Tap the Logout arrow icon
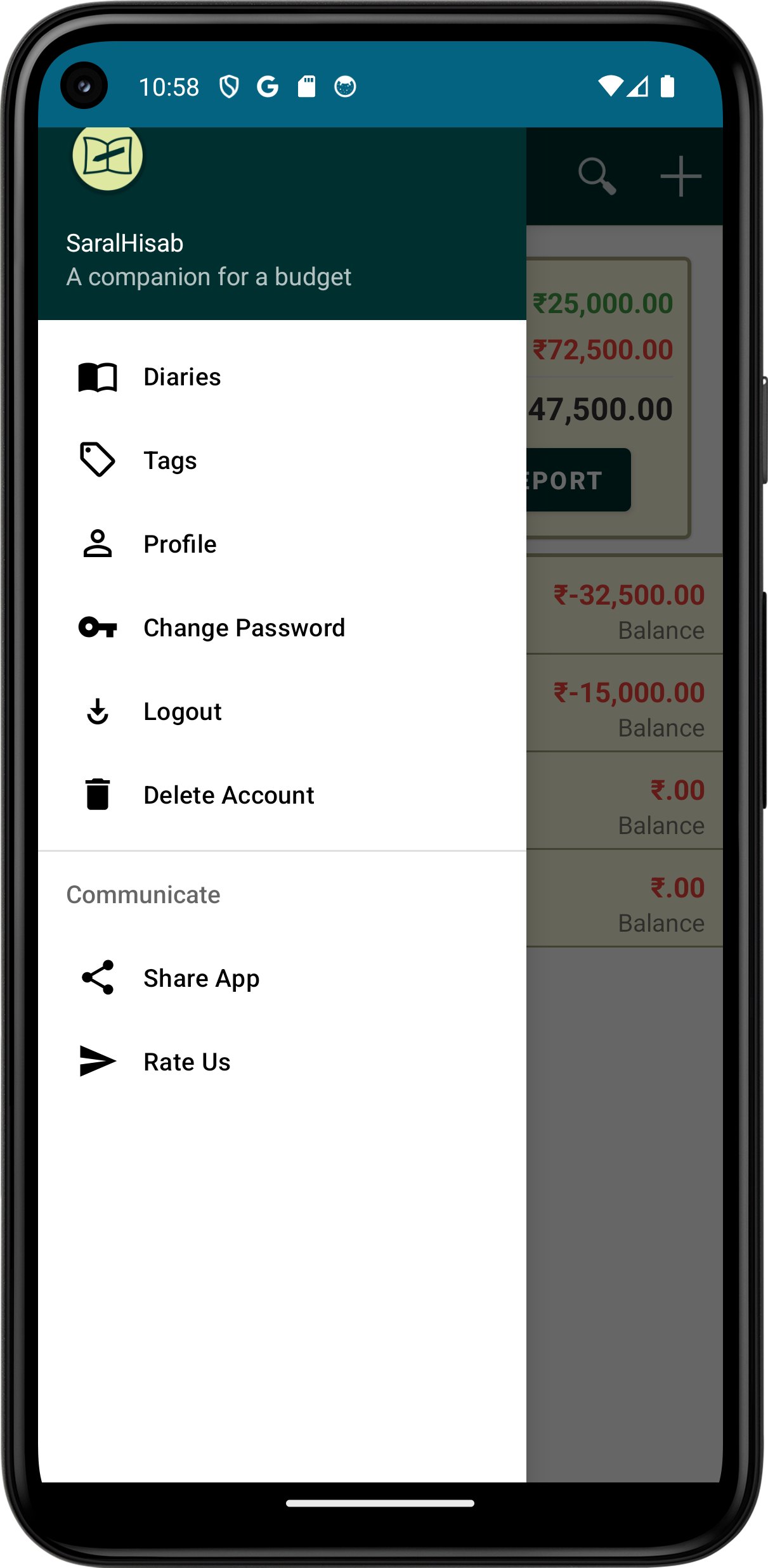The width and height of the screenshot is (768, 1568). click(98, 711)
